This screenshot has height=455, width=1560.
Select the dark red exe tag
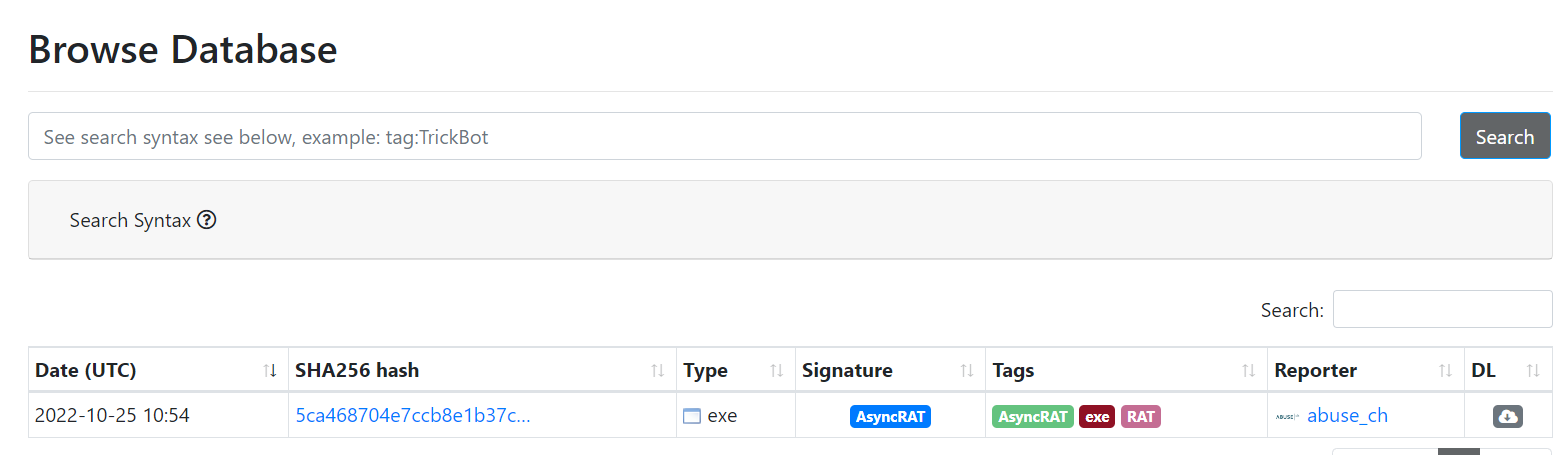pos(1097,416)
